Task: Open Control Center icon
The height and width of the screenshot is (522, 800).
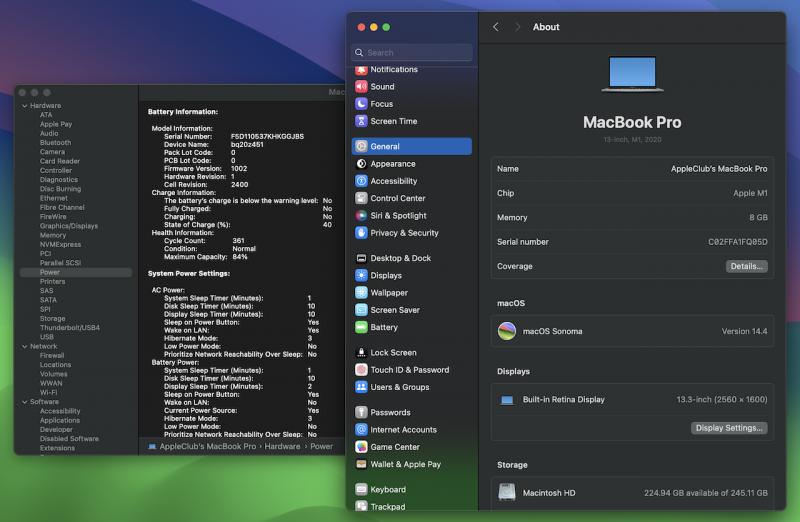Action: coord(361,198)
